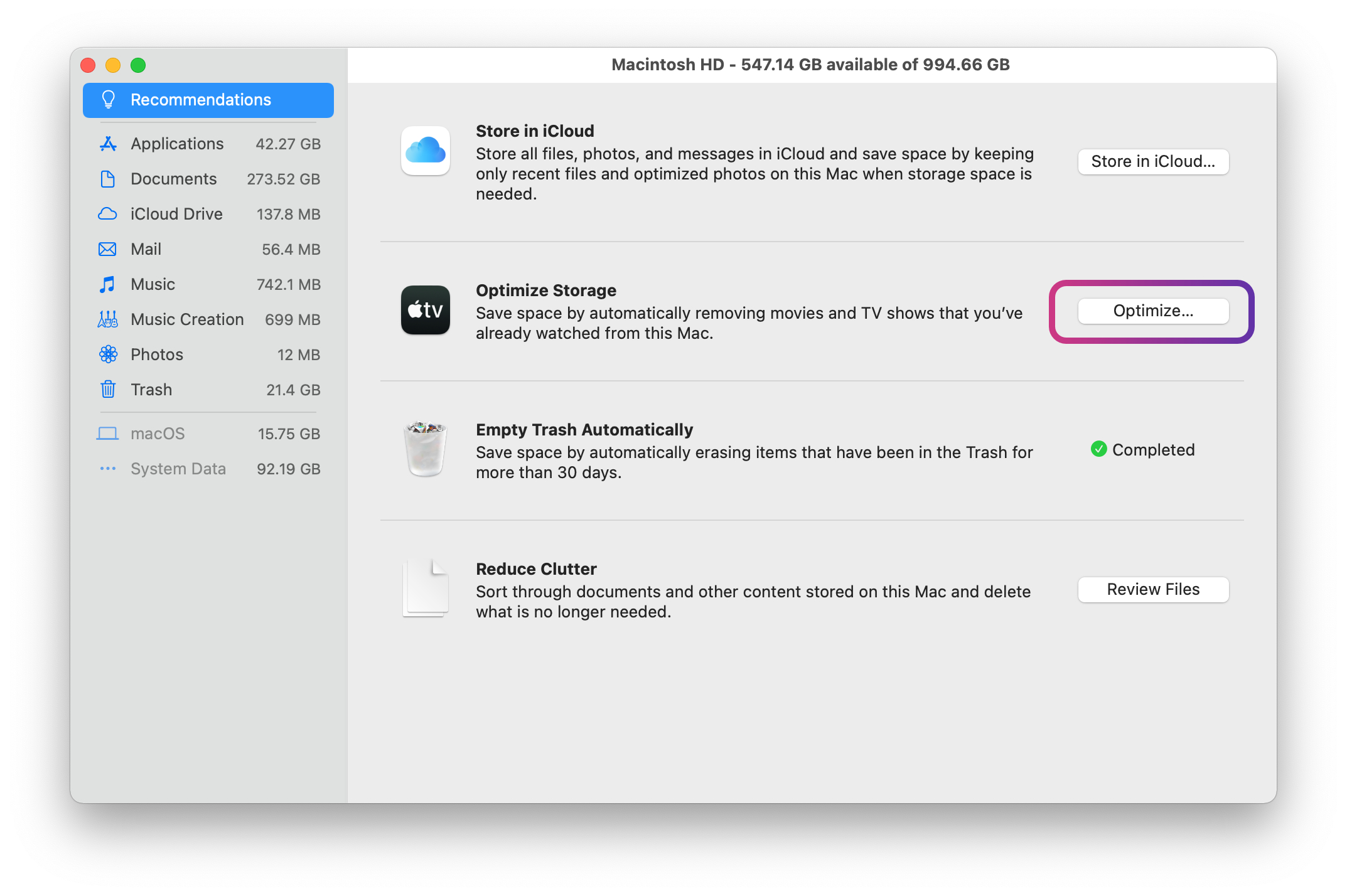The width and height of the screenshot is (1347, 896).
Task: Click the blank document Reduce Clutter icon
Action: pos(426,589)
